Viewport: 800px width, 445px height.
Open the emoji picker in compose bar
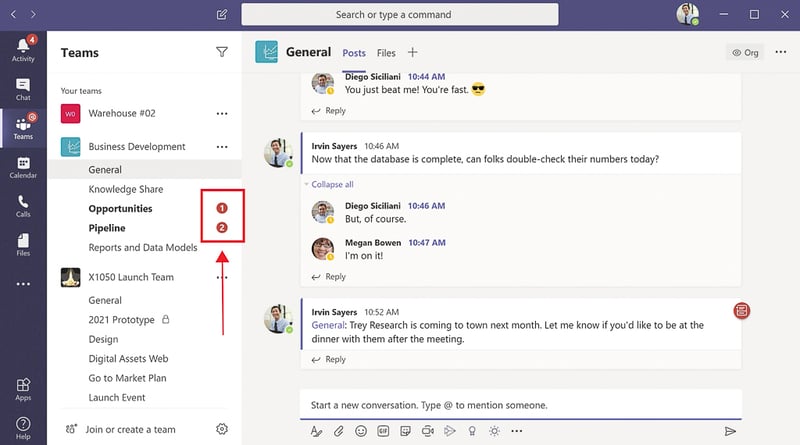(361, 431)
